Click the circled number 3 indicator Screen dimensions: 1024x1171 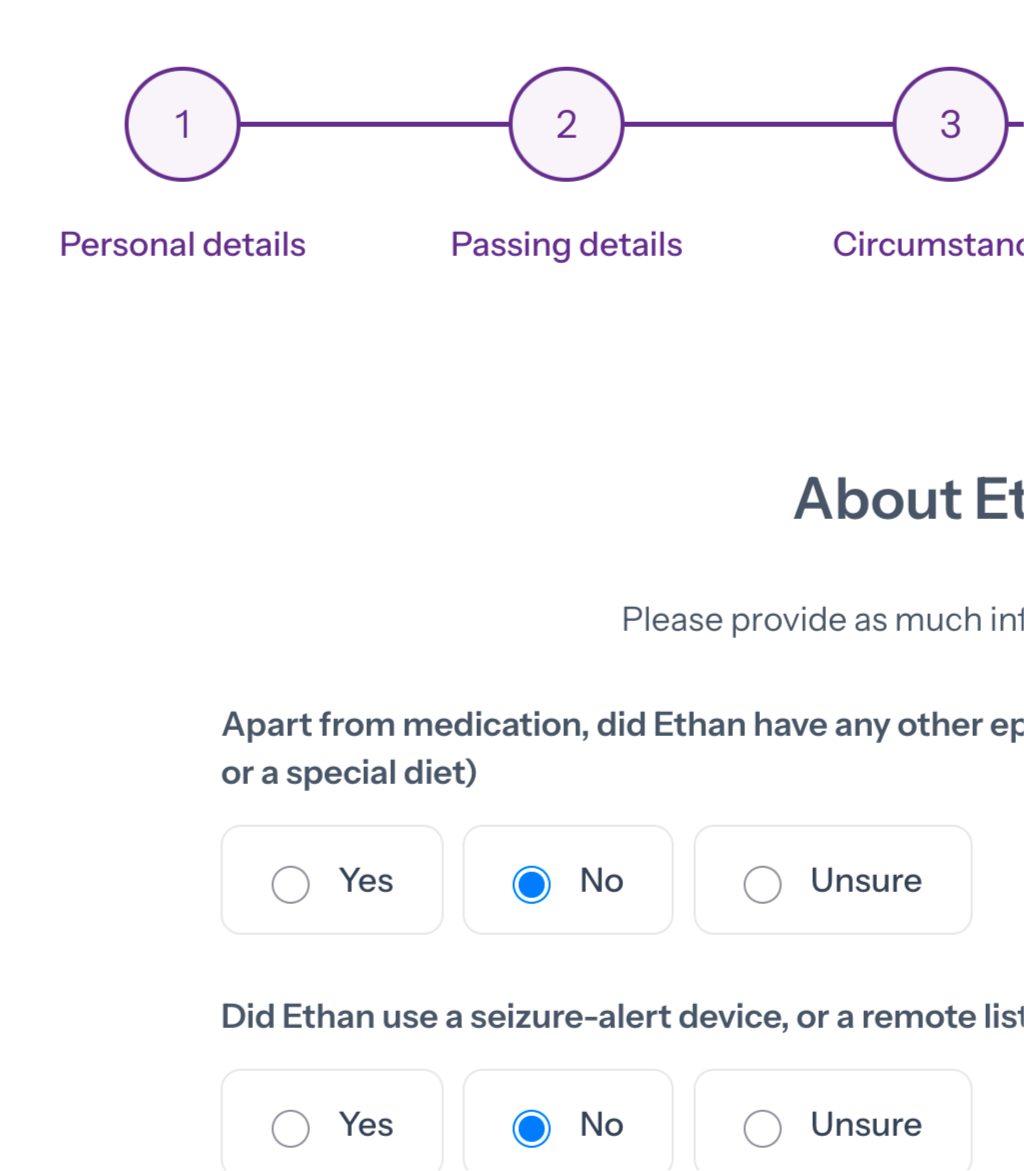(x=949, y=124)
